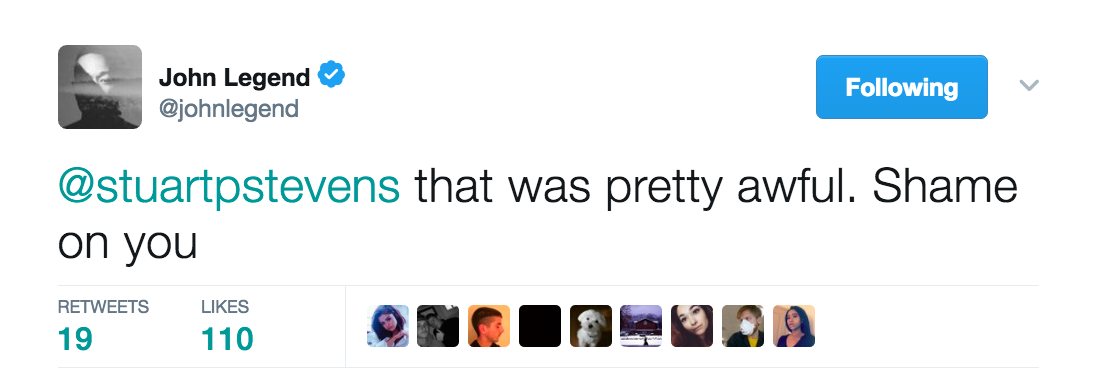This screenshot has width=1104, height=374.
Task: Open John Legend's profile picture
Action: point(100,87)
